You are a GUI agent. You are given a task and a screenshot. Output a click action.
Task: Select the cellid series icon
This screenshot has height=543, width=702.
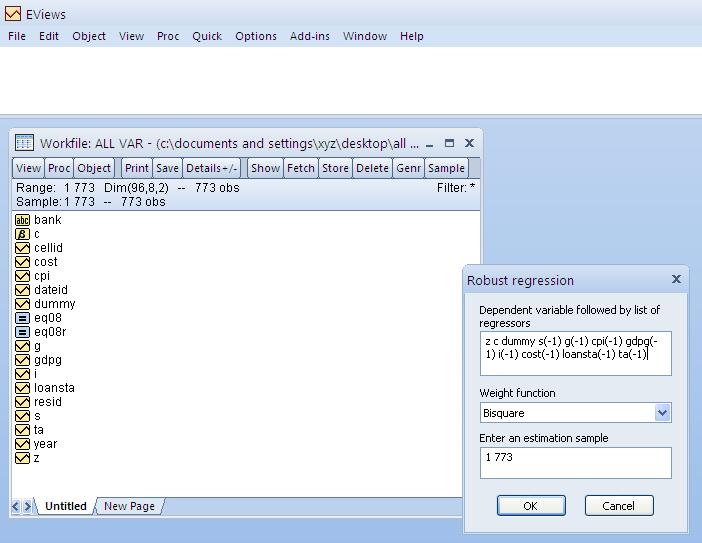point(22,248)
